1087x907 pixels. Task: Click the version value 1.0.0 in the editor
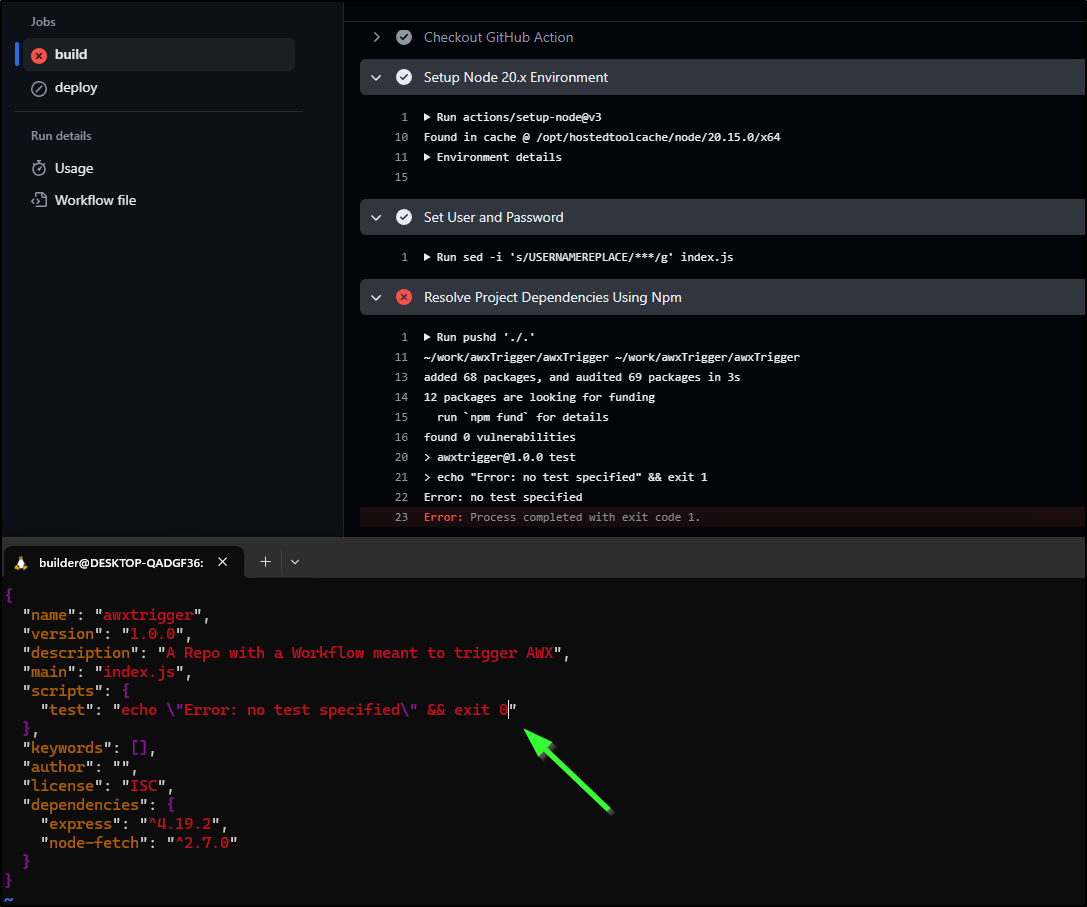click(153, 634)
